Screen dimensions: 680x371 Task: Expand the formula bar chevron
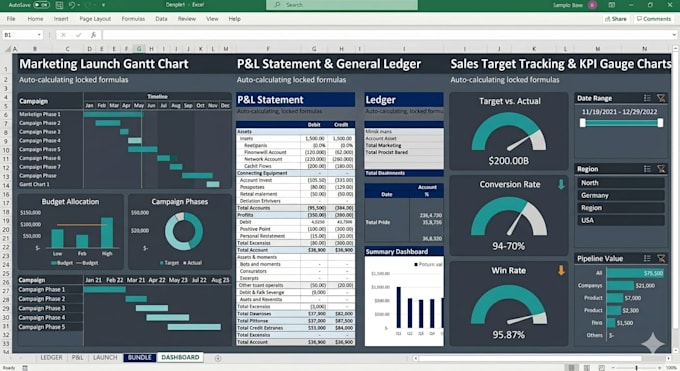point(674,35)
